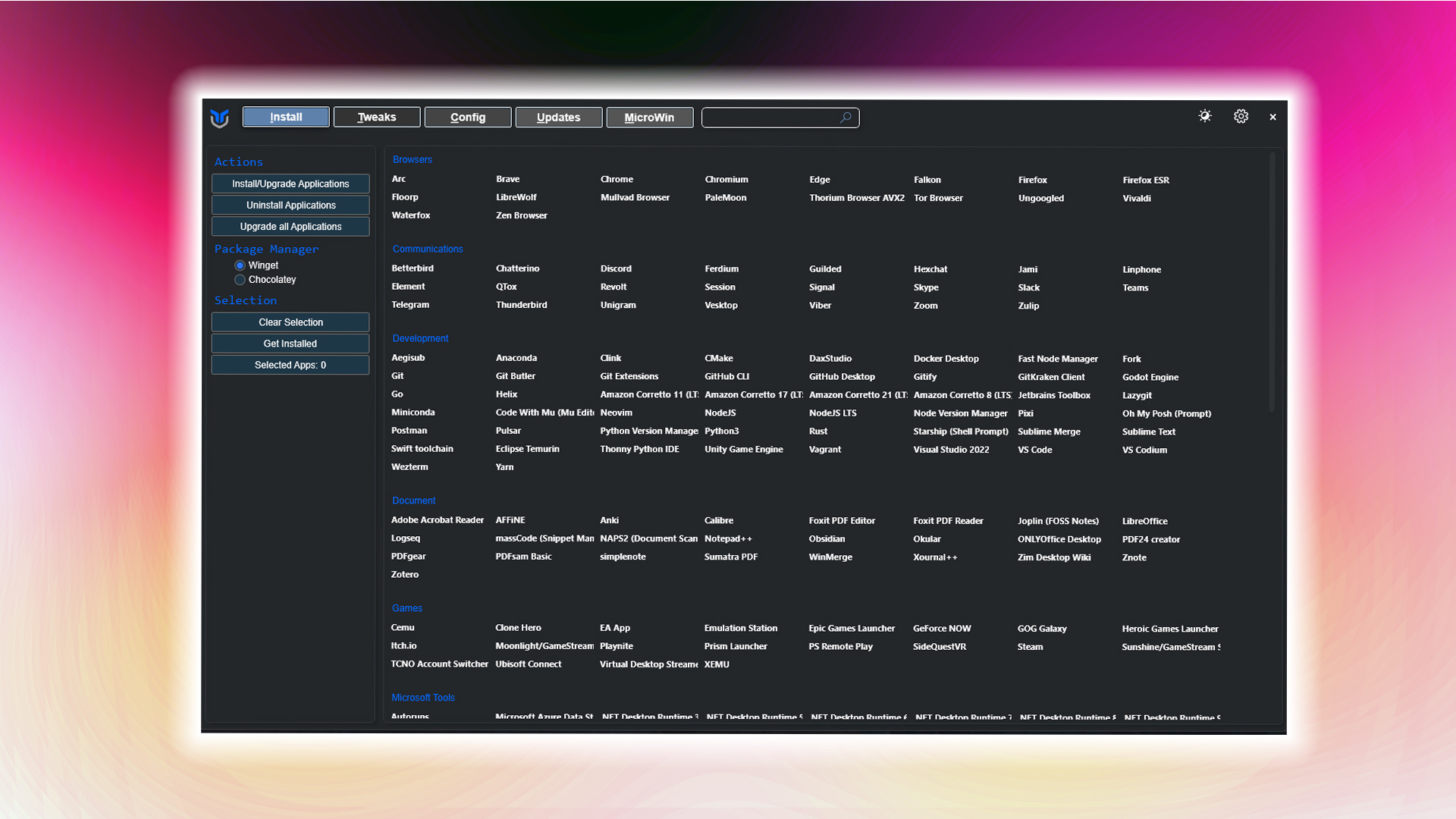1456x819 pixels.
Task: Select Chrome in Browsers
Action: pyautogui.click(x=617, y=179)
